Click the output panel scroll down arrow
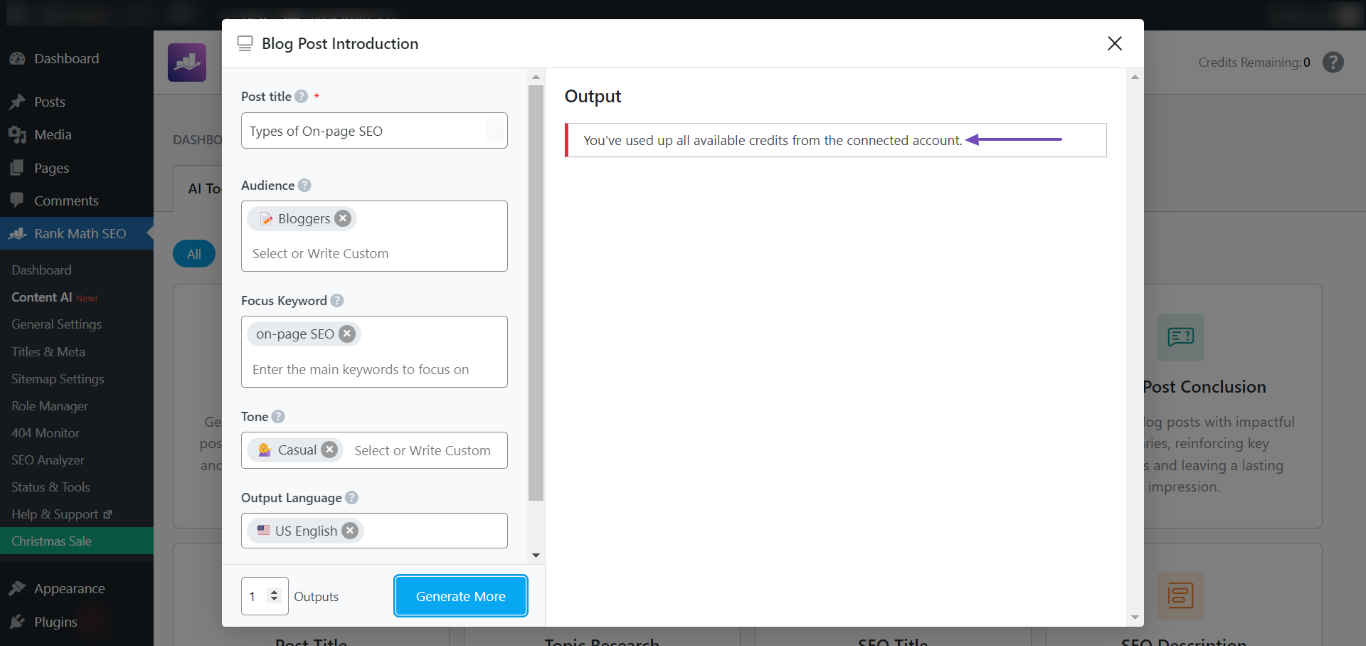 (1135, 617)
